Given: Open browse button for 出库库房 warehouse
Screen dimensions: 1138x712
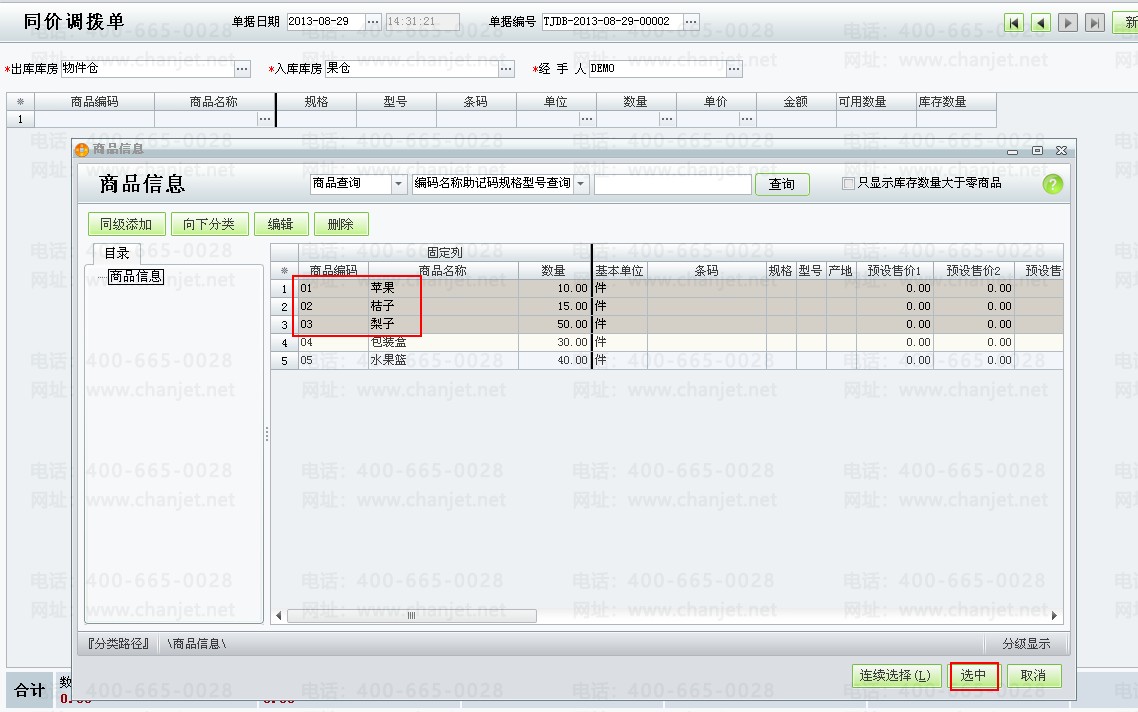Looking at the screenshot, I should [242, 69].
